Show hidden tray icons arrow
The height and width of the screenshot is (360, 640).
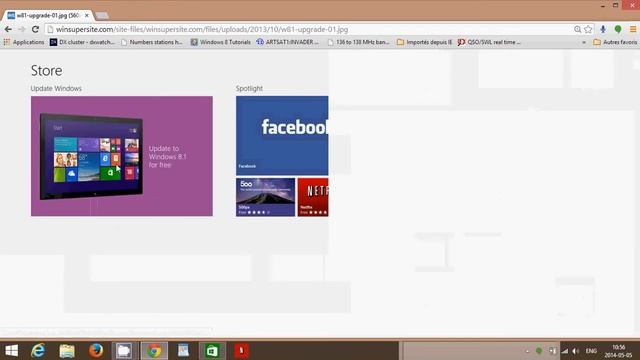coord(527,351)
